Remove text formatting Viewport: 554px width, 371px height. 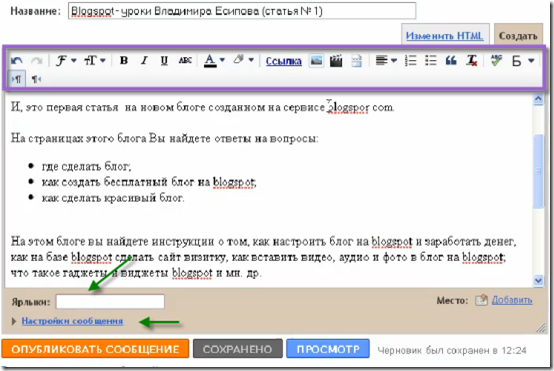(x=471, y=61)
